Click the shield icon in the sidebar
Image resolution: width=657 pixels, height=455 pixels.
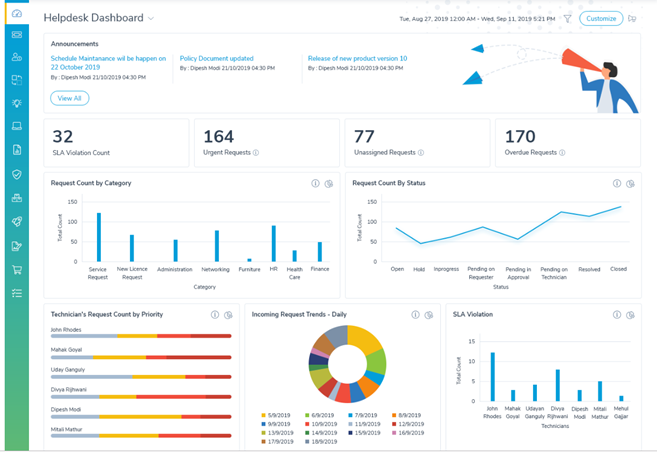click(17, 174)
